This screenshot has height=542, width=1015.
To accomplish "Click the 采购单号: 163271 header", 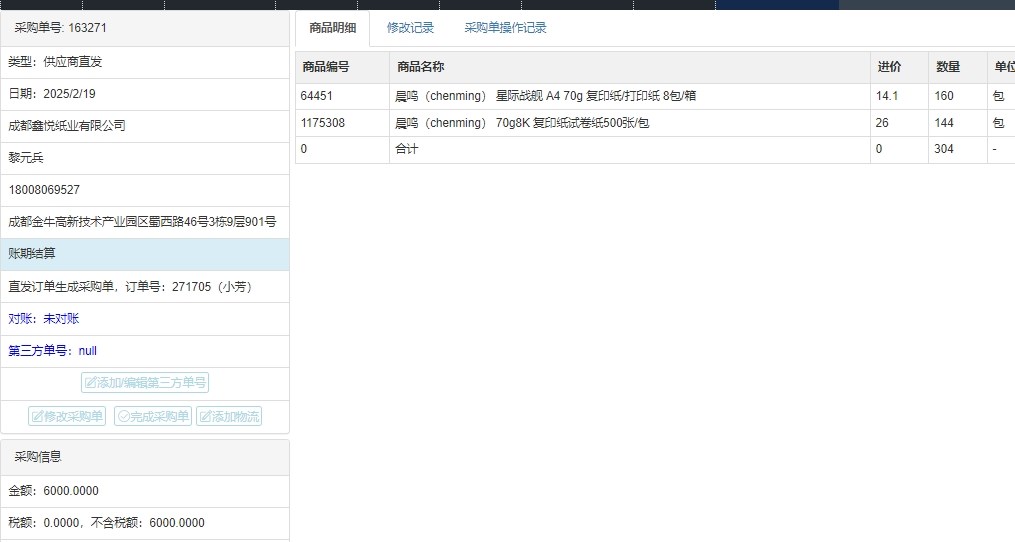I will [145, 28].
